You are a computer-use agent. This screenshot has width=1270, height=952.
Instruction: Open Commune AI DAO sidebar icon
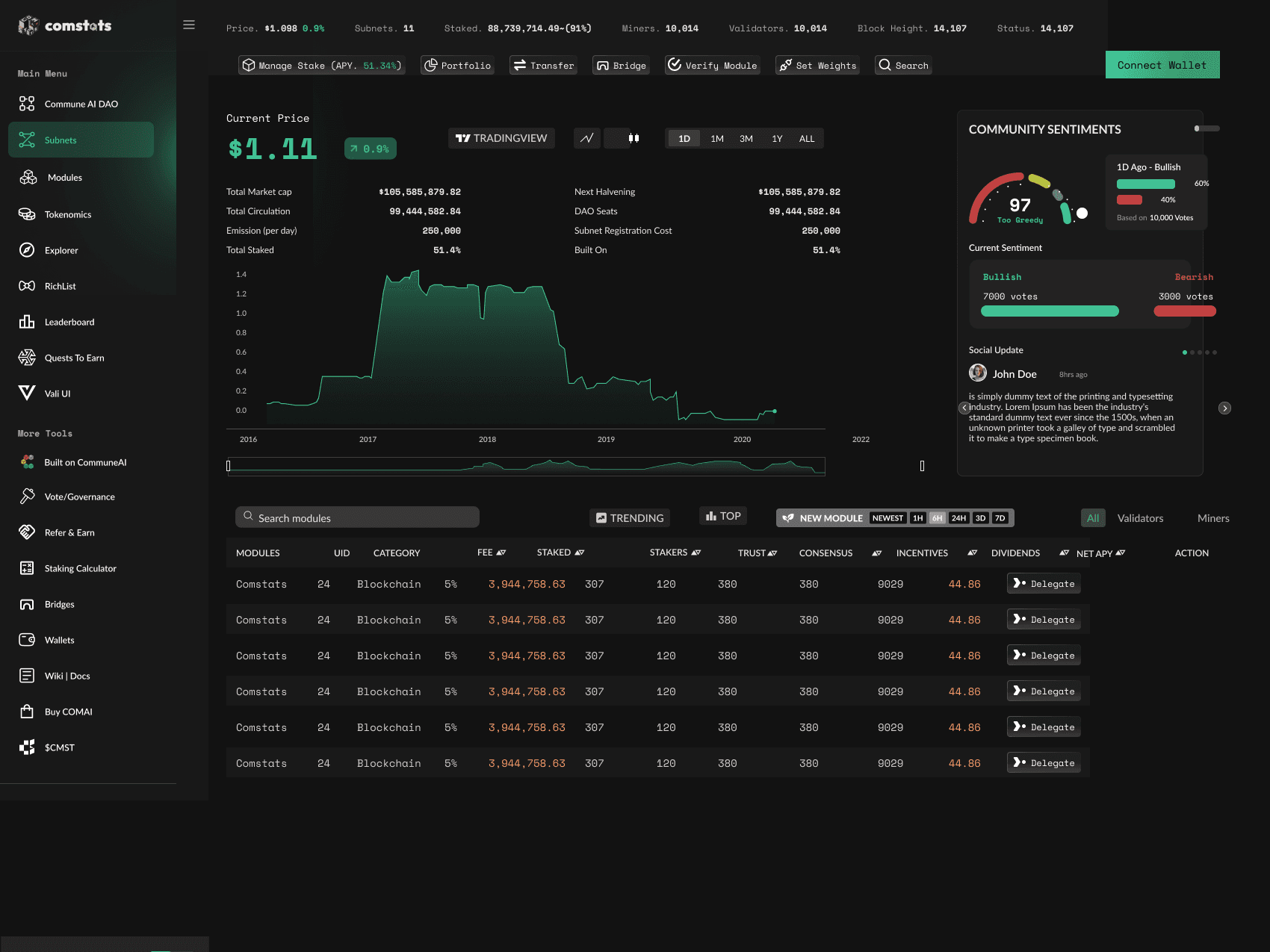(x=27, y=104)
